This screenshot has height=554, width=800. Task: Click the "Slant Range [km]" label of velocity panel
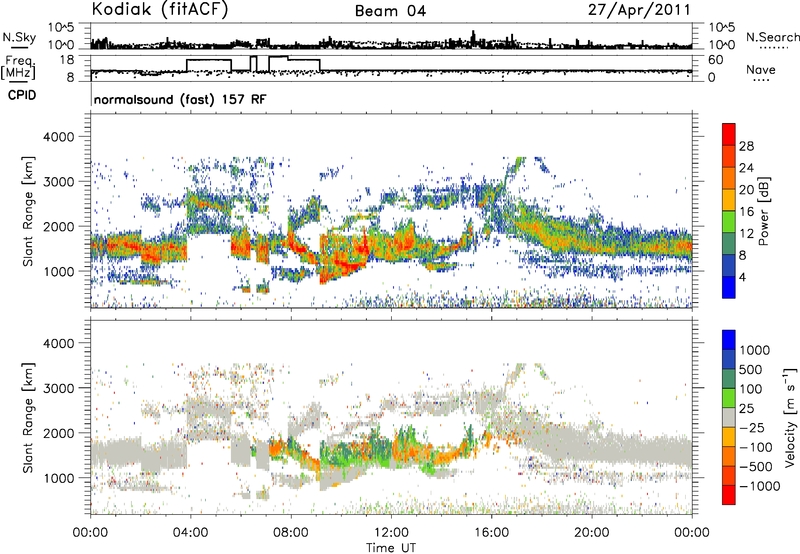28,417
